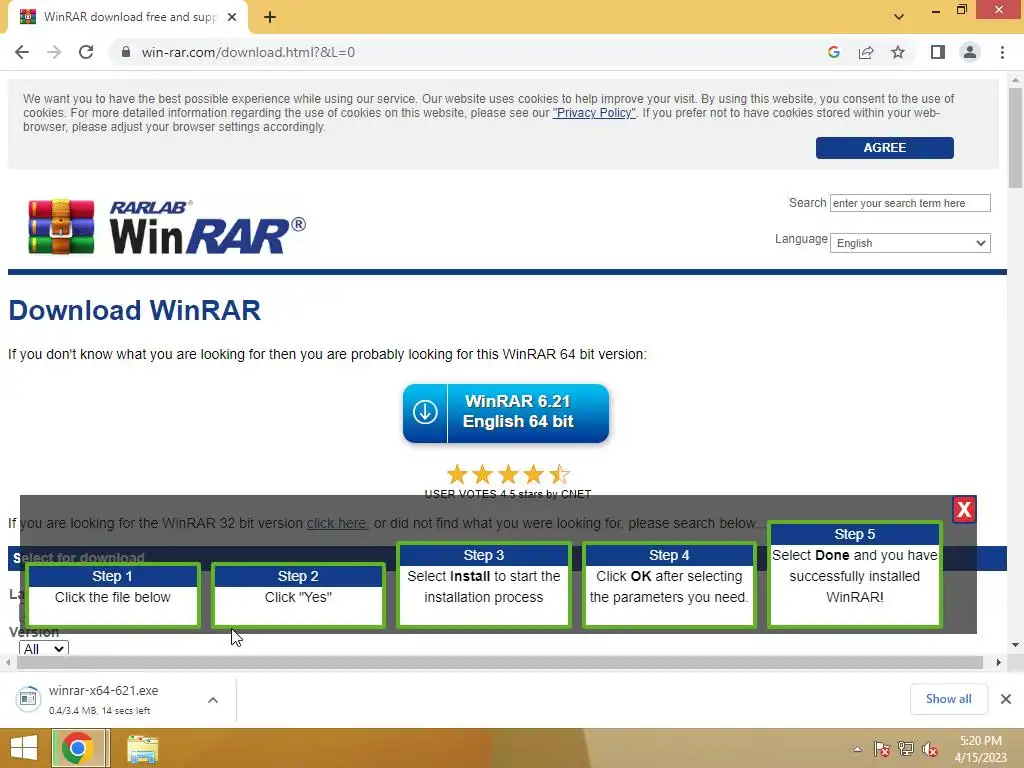Click the browser forward arrow
1024x768 pixels.
(54, 52)
